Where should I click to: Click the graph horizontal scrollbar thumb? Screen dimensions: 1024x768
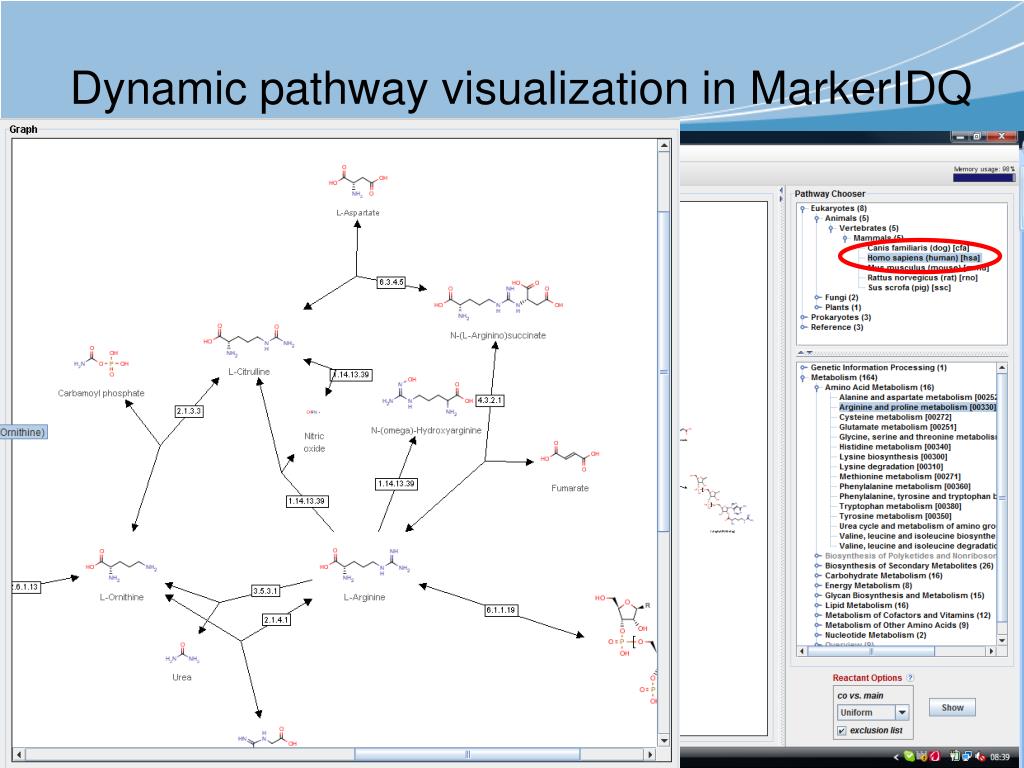467,754
